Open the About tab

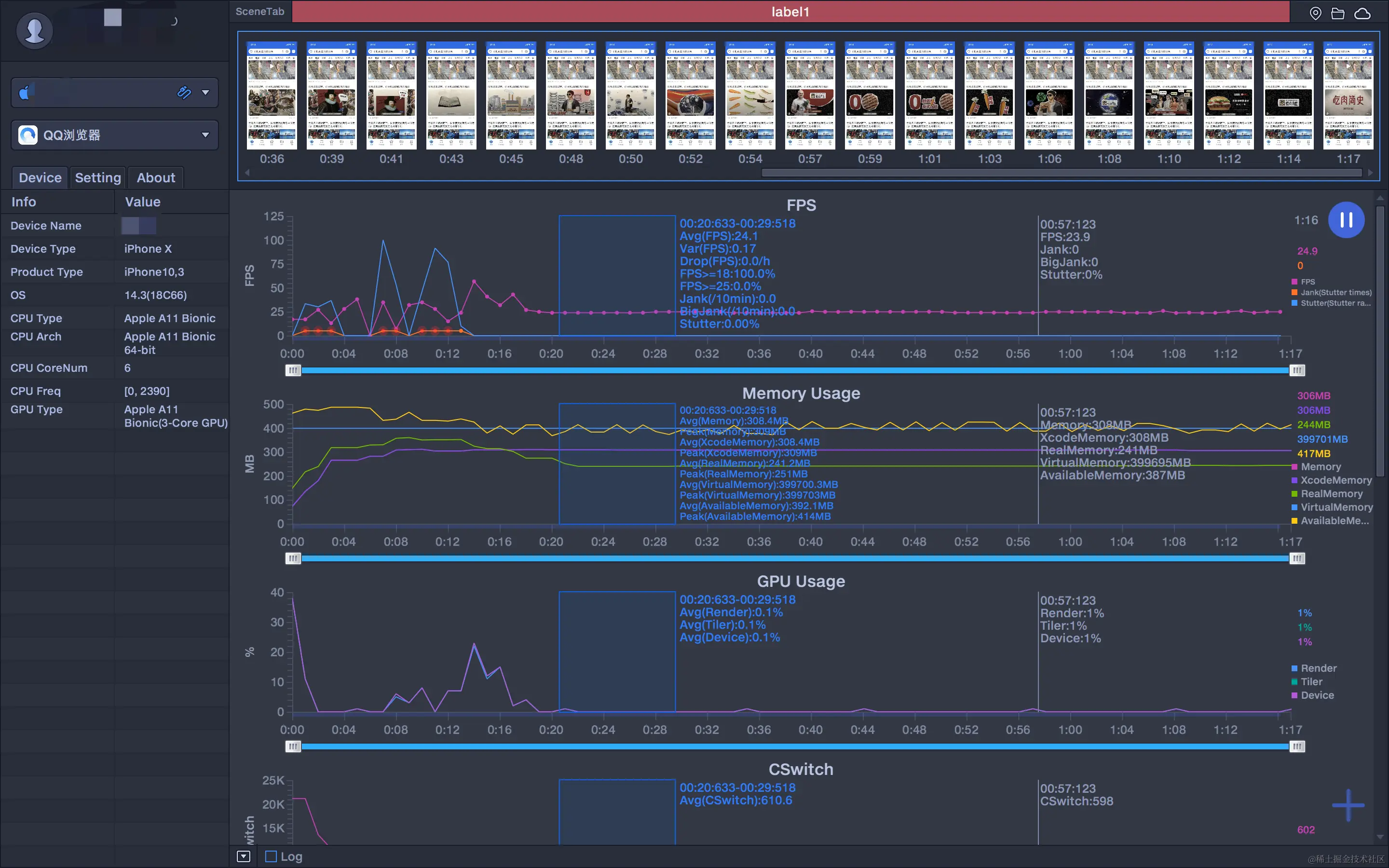[x=156, y=178]
